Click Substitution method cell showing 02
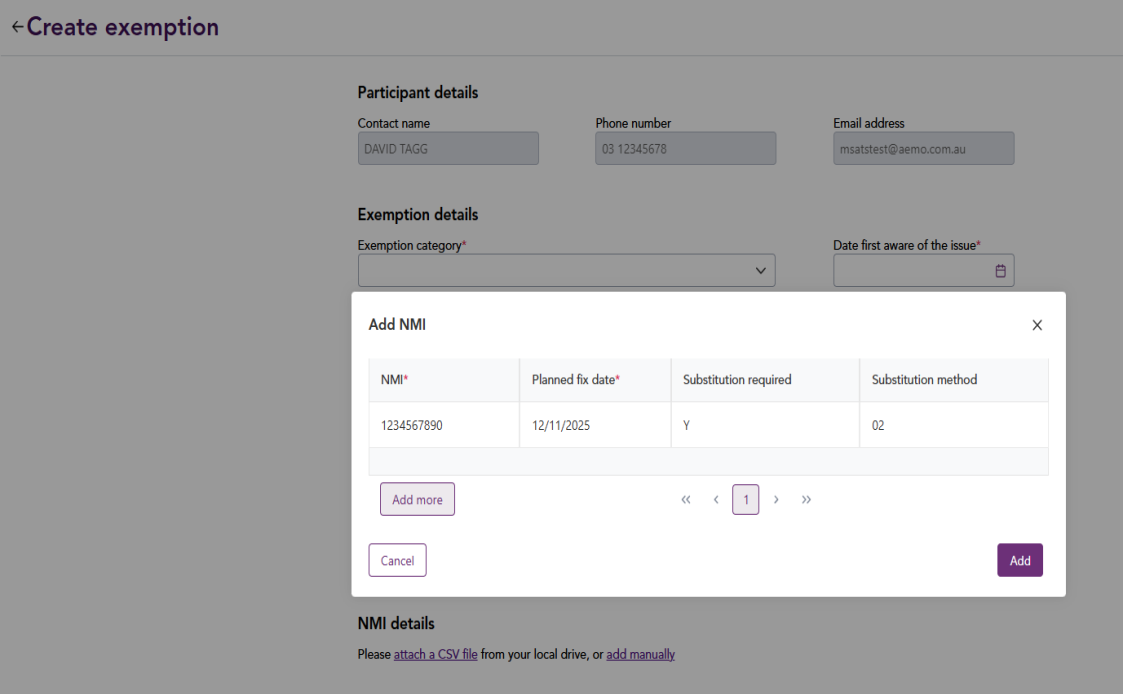 (952, 425)
